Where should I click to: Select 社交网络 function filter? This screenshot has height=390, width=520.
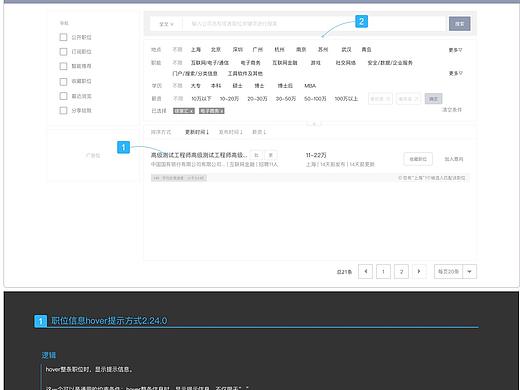tap(345, 63)
